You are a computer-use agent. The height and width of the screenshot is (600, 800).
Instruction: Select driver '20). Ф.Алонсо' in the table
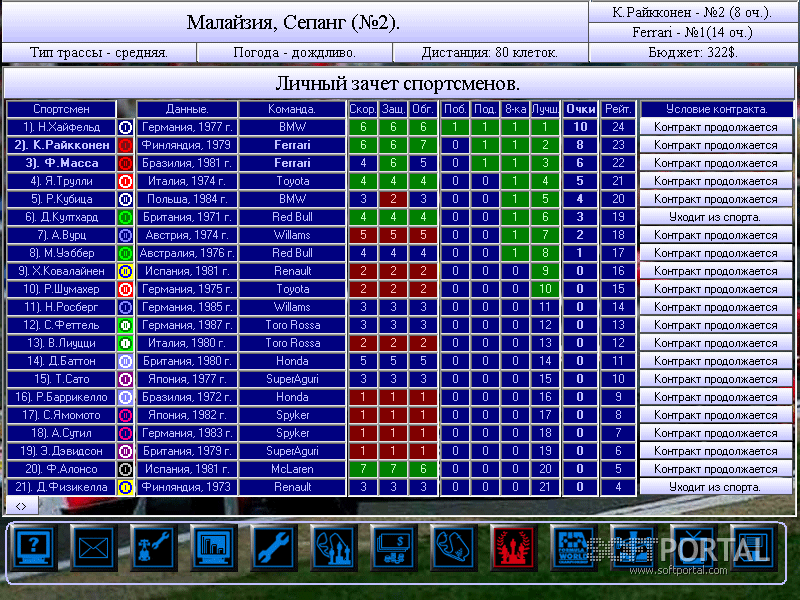[x=61, y=469]
